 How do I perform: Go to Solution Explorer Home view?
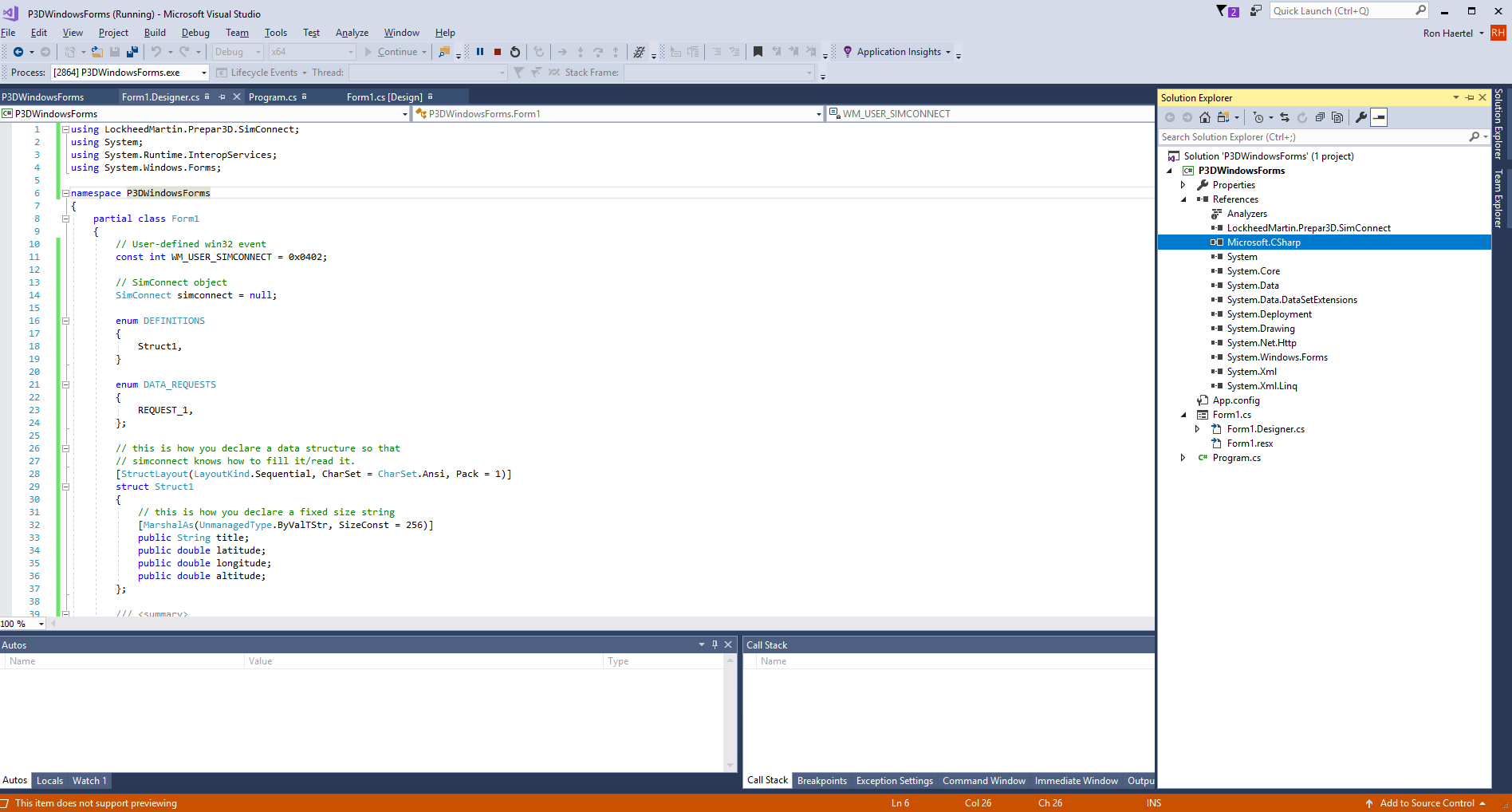1205,117
